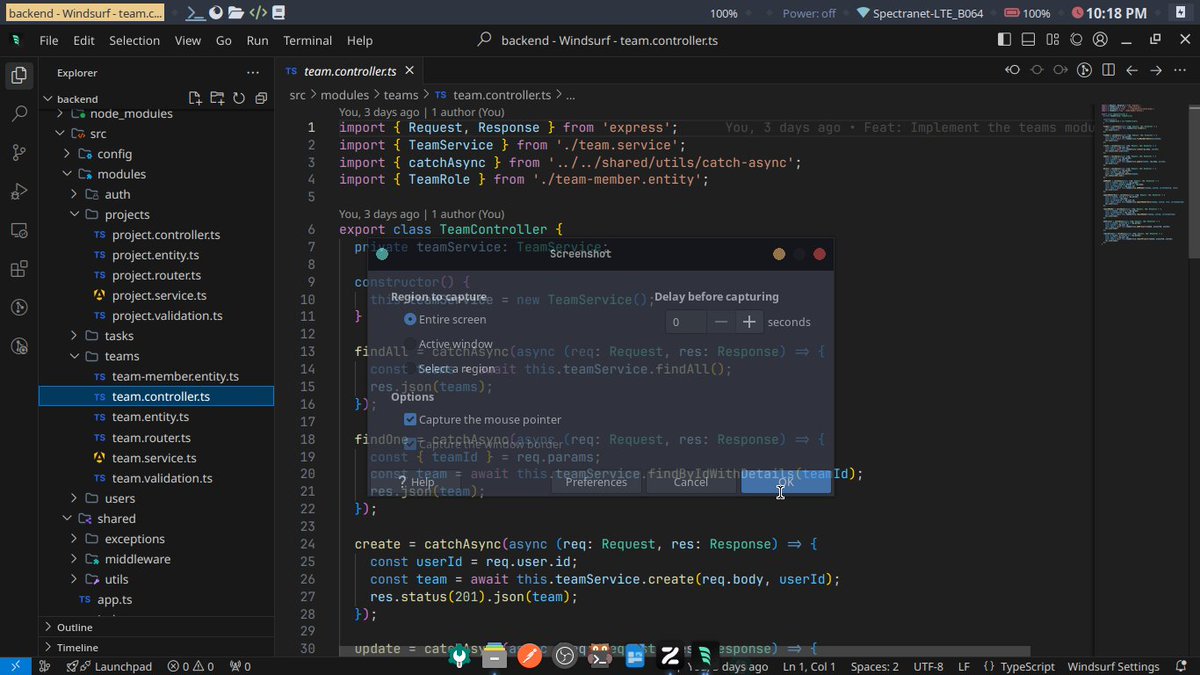Click the New File icon in Explorer
Screen dimensions: 1200x675
(195, 98)
